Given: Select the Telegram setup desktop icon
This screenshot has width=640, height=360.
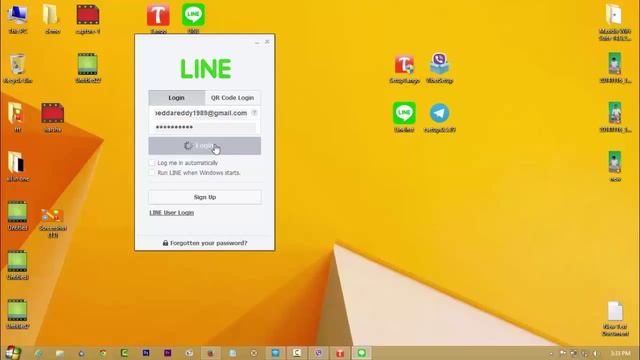Looking at the screenshot, I should [440, 117].
